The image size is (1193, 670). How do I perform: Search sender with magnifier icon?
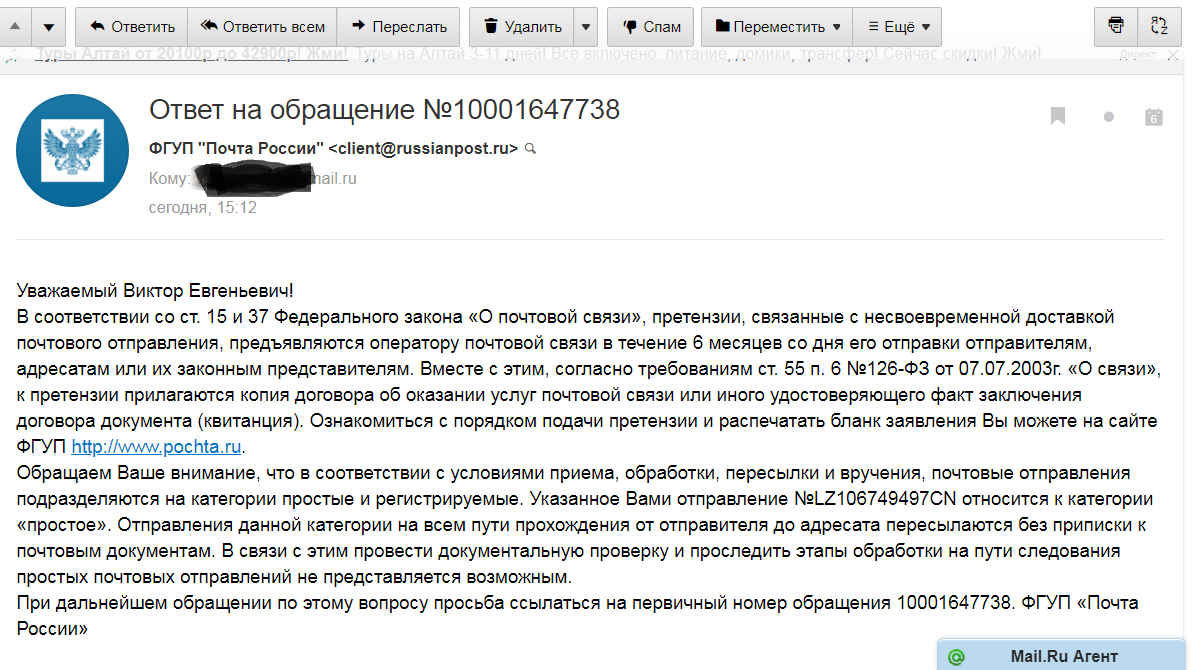pos(530,149)
